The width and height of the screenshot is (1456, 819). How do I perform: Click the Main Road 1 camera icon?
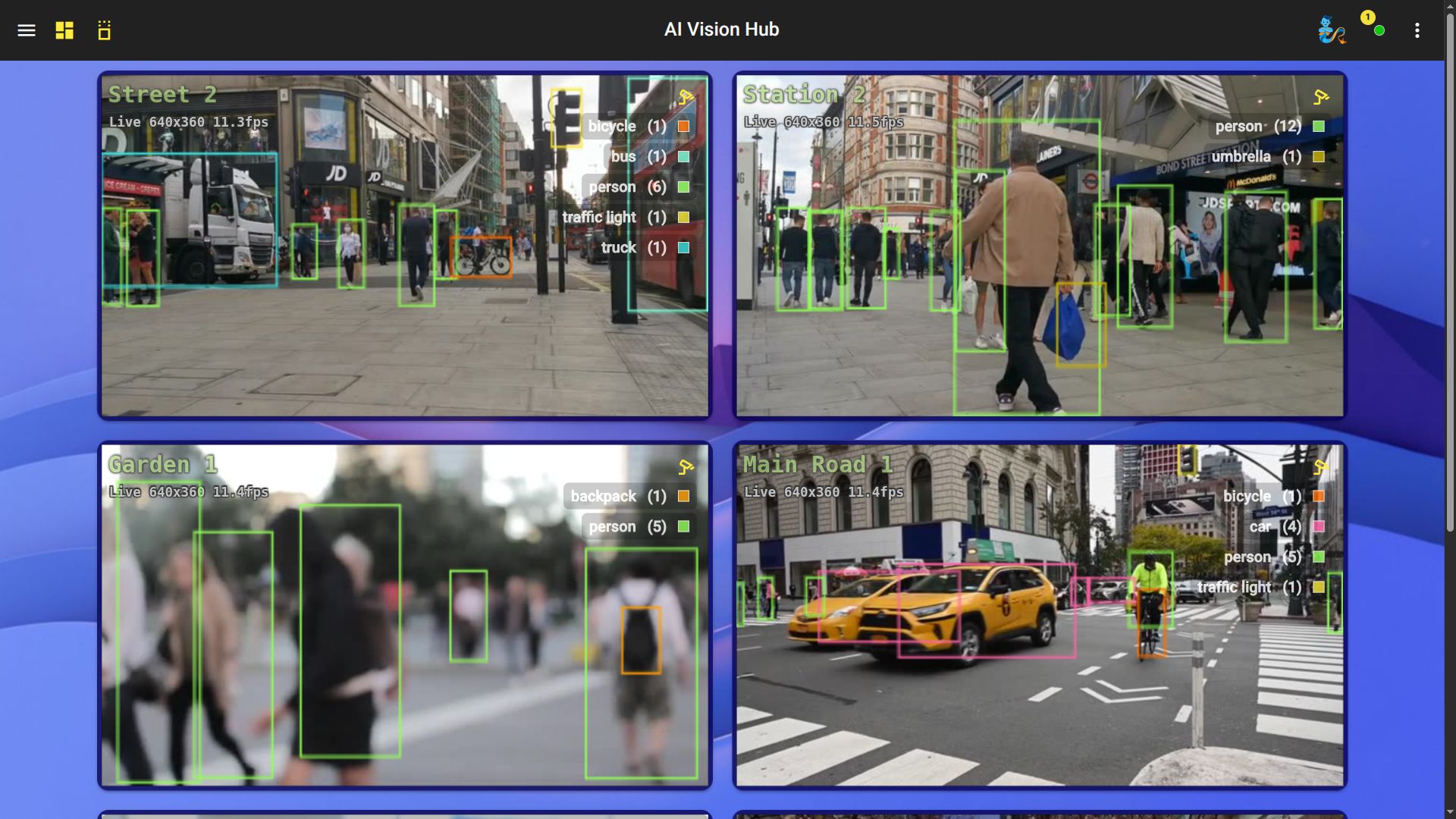tap(1321, 467)
